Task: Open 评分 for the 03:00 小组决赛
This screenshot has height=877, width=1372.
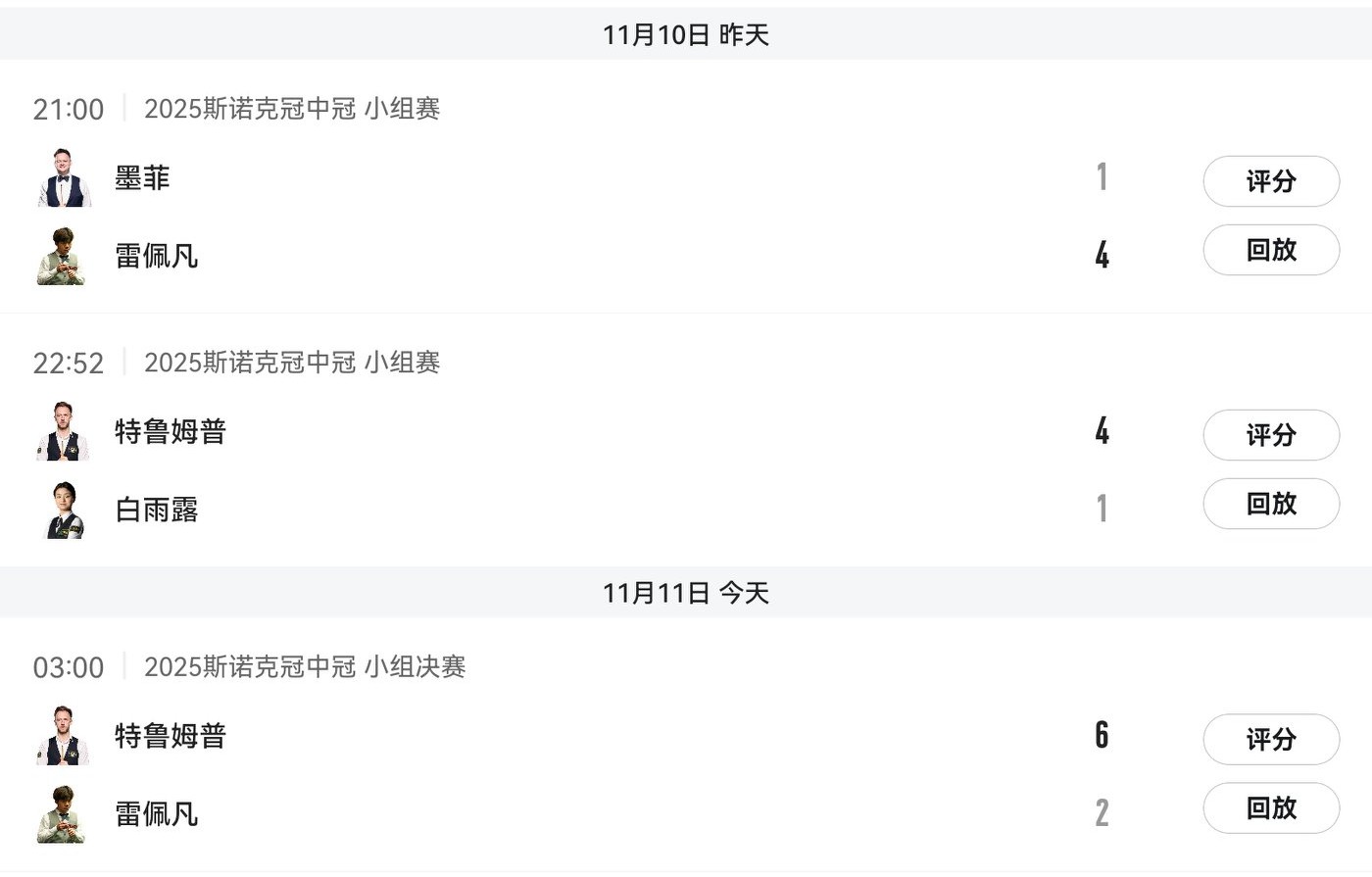Action: click(x=1270, y=739)
